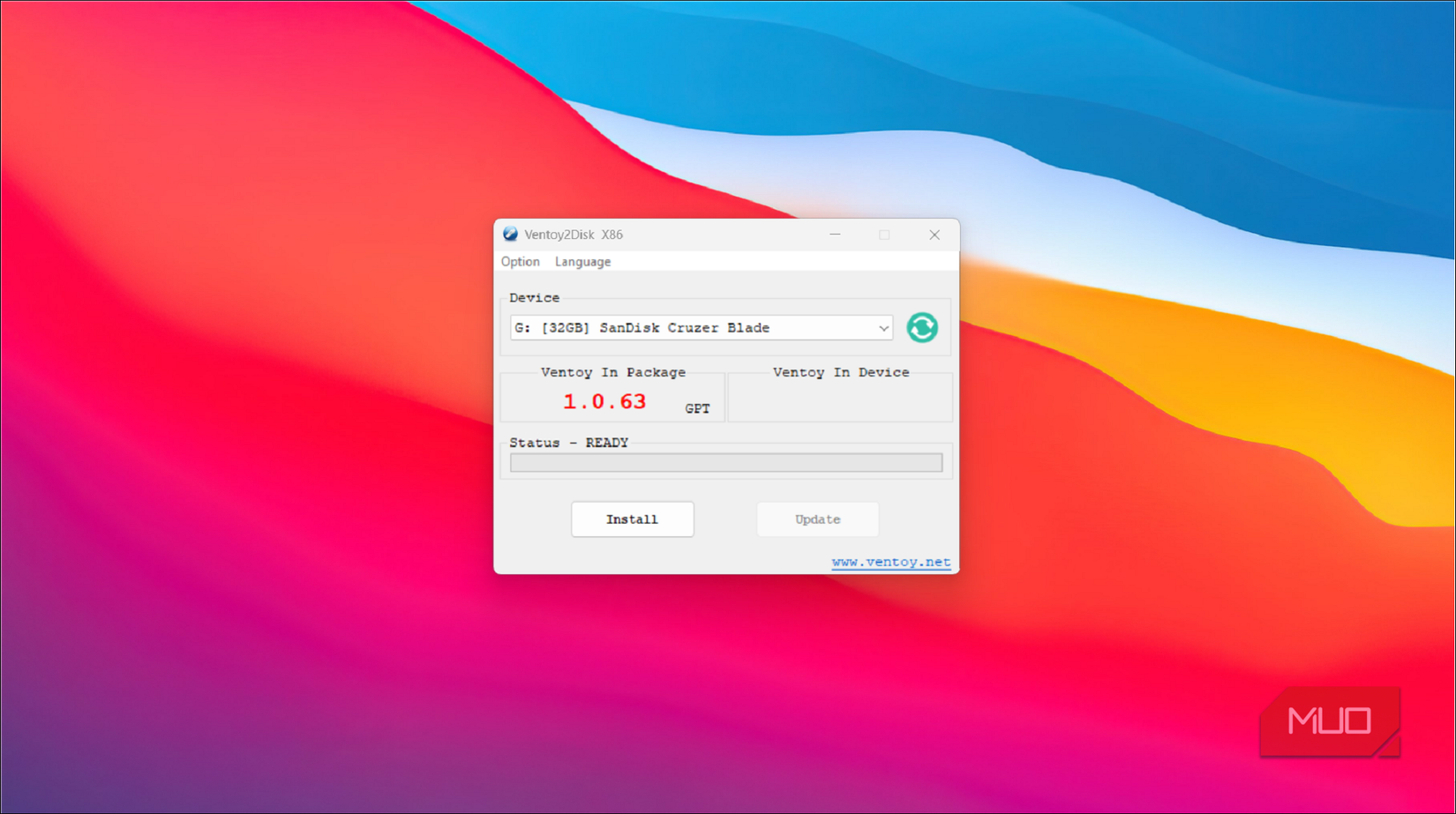This screenshot has width=1456, height=814.
Task: Click the Ventoy logo in the title bar
Action: pyautogui.click(x=510, y=235)
